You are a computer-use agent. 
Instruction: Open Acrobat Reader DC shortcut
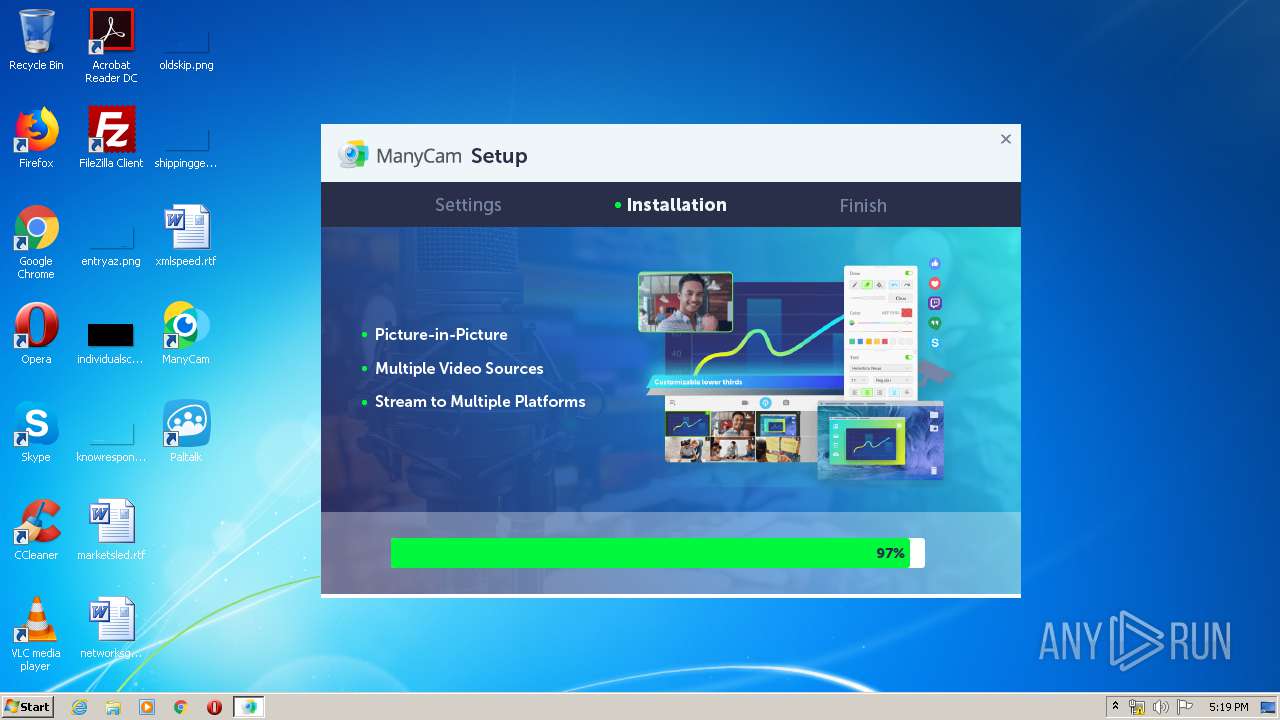(111, 46)
